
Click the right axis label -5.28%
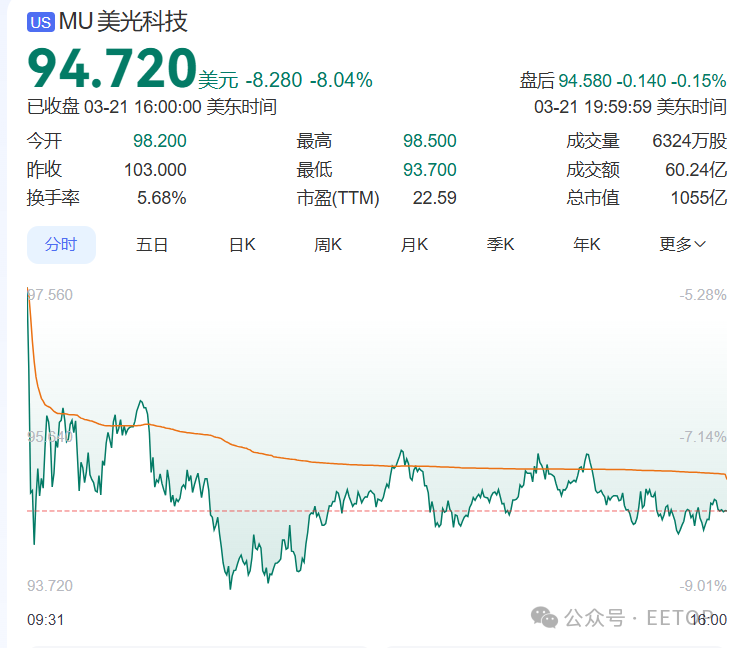coord(703,295)
